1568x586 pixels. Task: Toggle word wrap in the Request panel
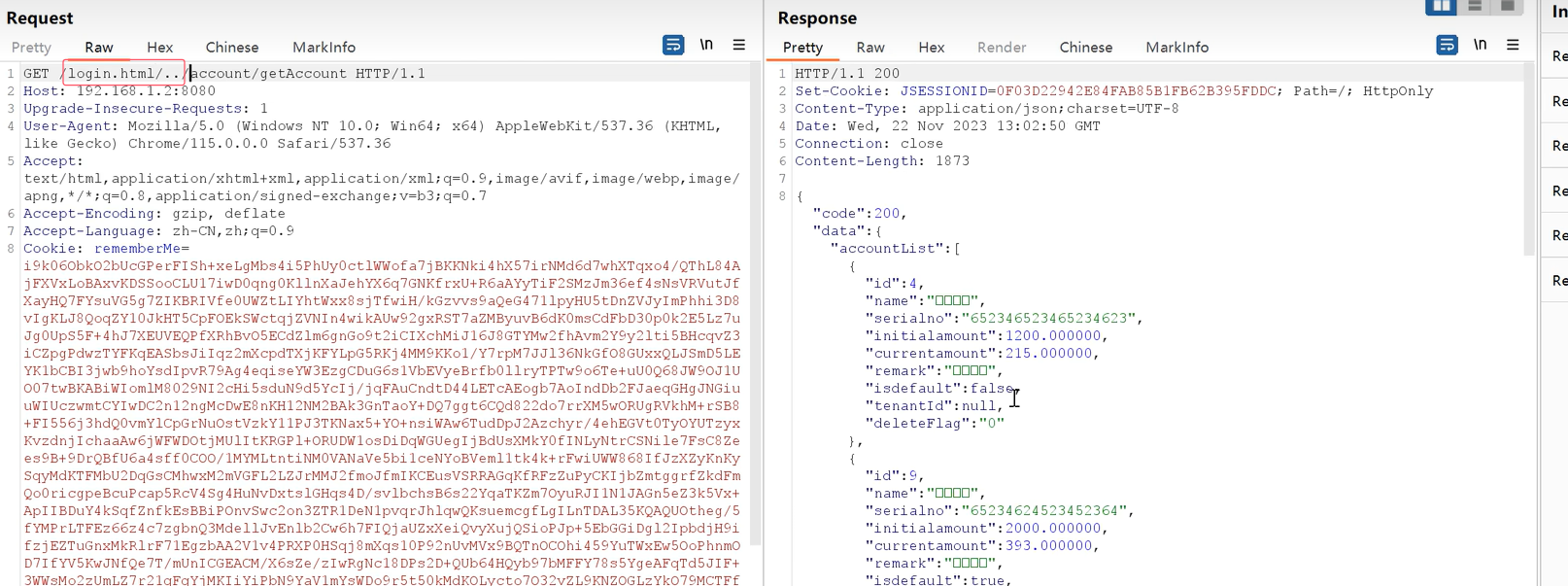click(x=672, y=46)
